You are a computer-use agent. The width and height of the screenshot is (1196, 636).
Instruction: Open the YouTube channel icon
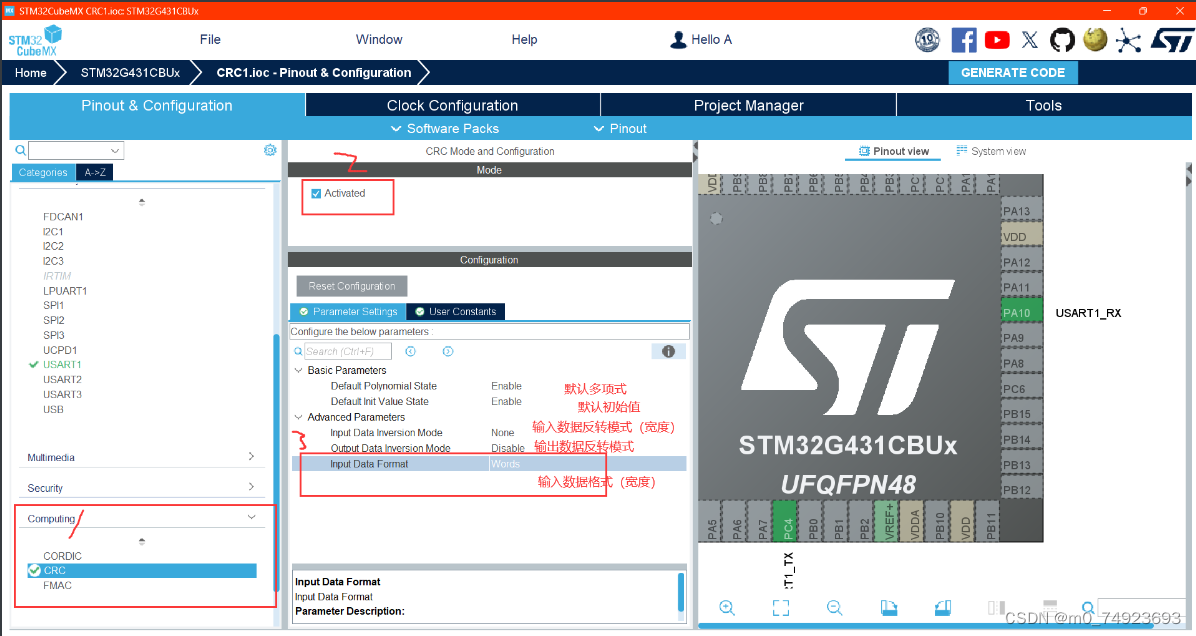tap(997, 40)
